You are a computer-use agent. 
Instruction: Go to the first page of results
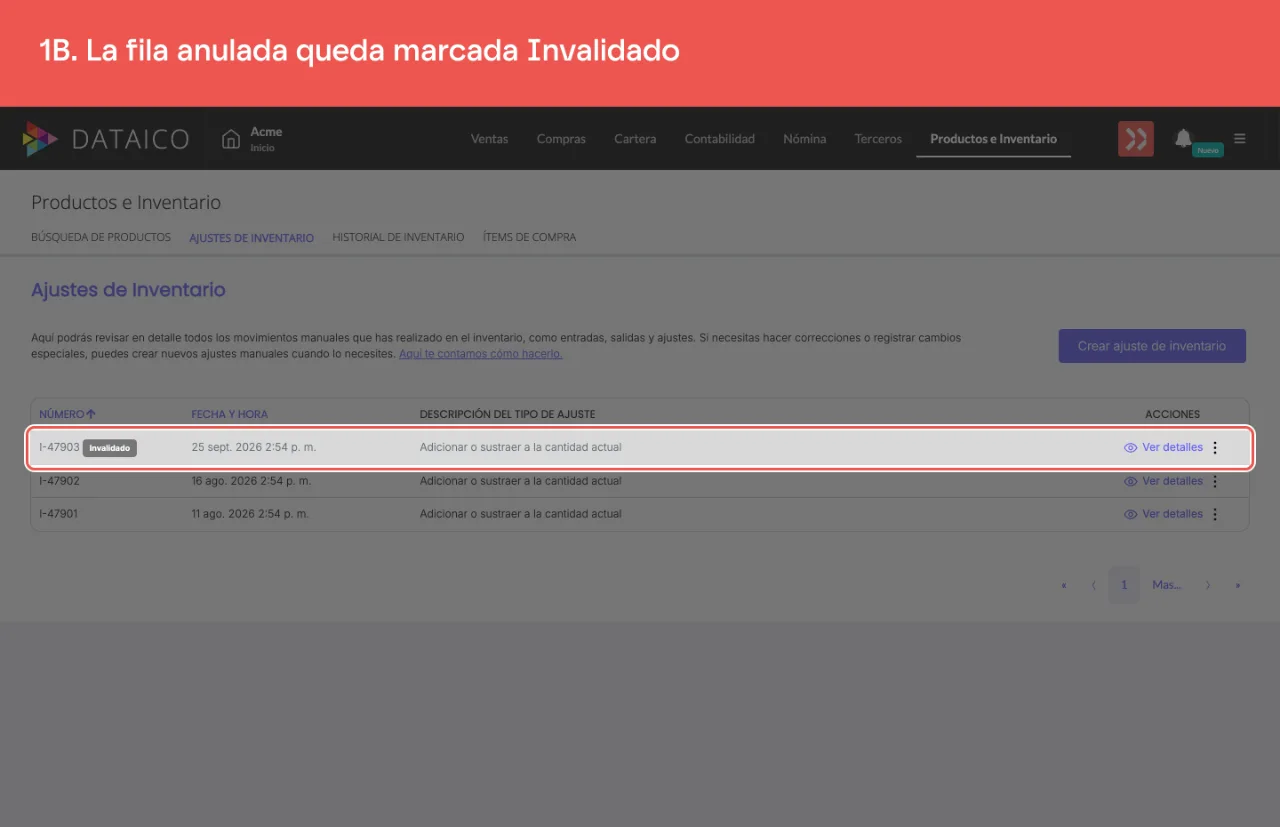[x=1063, y=585]
